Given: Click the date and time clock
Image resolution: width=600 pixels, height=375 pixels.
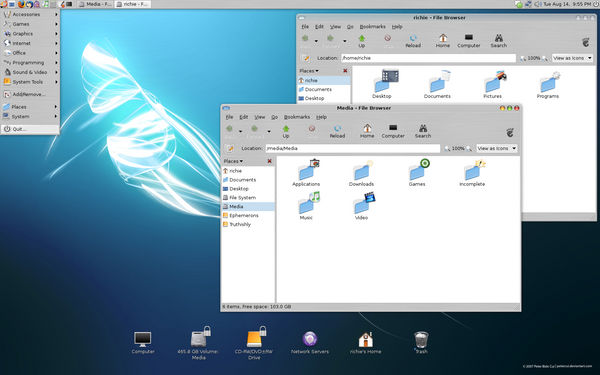Looking at the screenshot, I should coord(567,4).
